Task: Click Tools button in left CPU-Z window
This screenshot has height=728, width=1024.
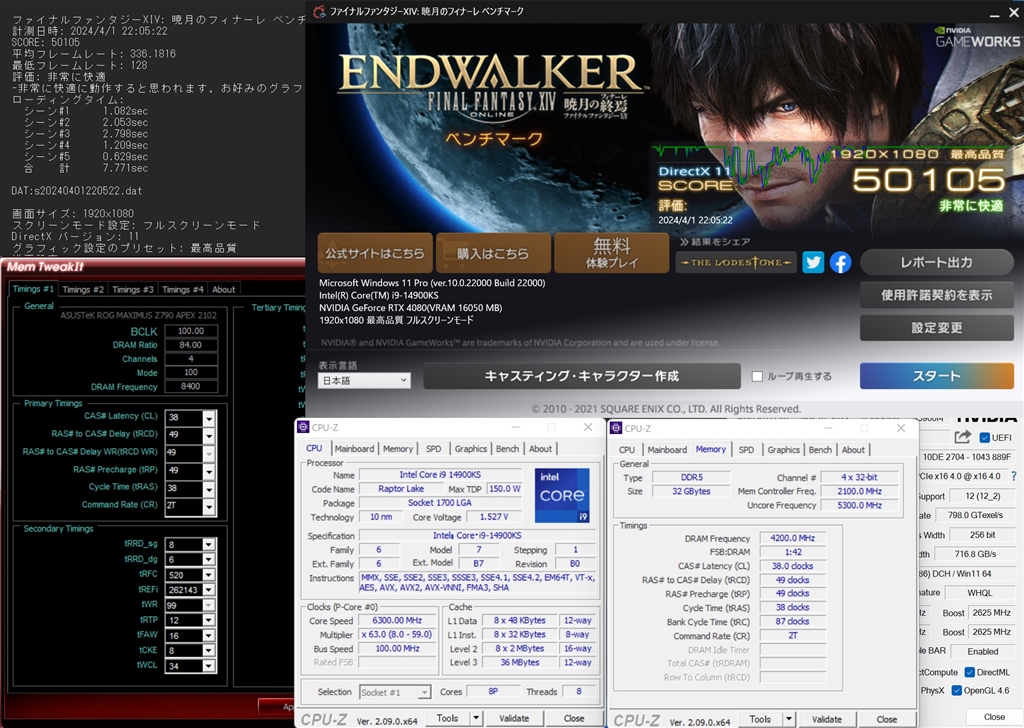Action: [x=447, y=718]
